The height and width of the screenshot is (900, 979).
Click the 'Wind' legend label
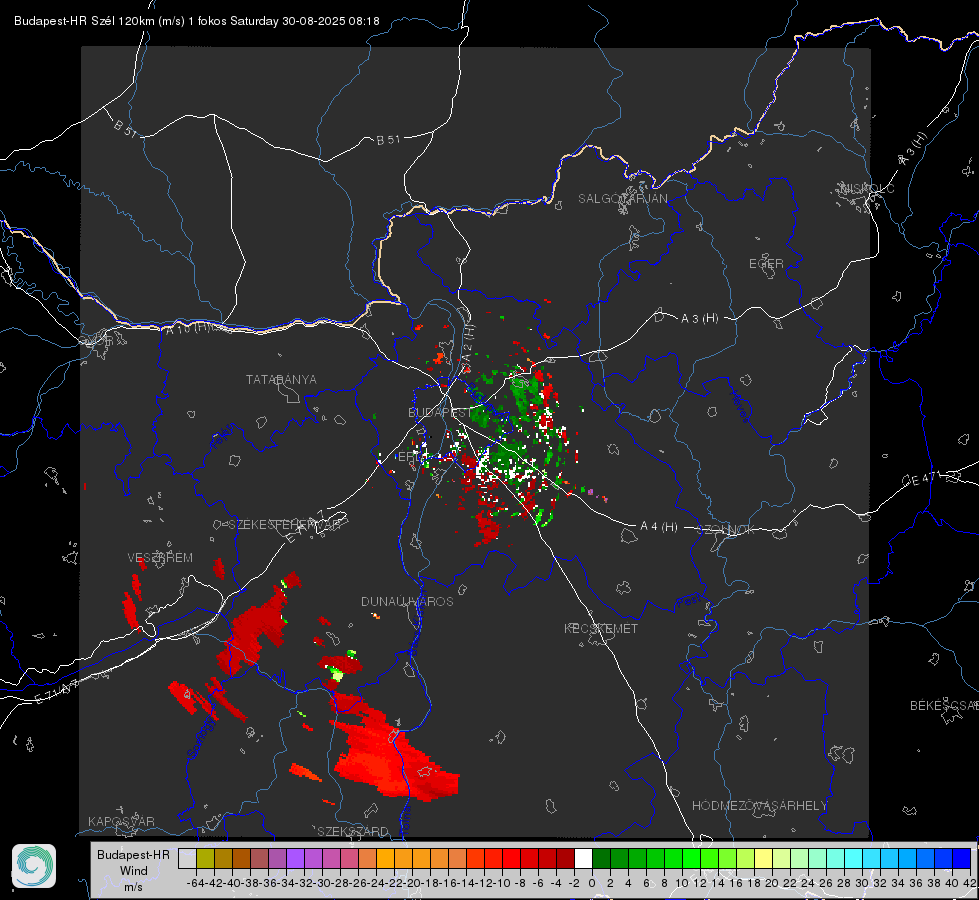coord(134,871)
